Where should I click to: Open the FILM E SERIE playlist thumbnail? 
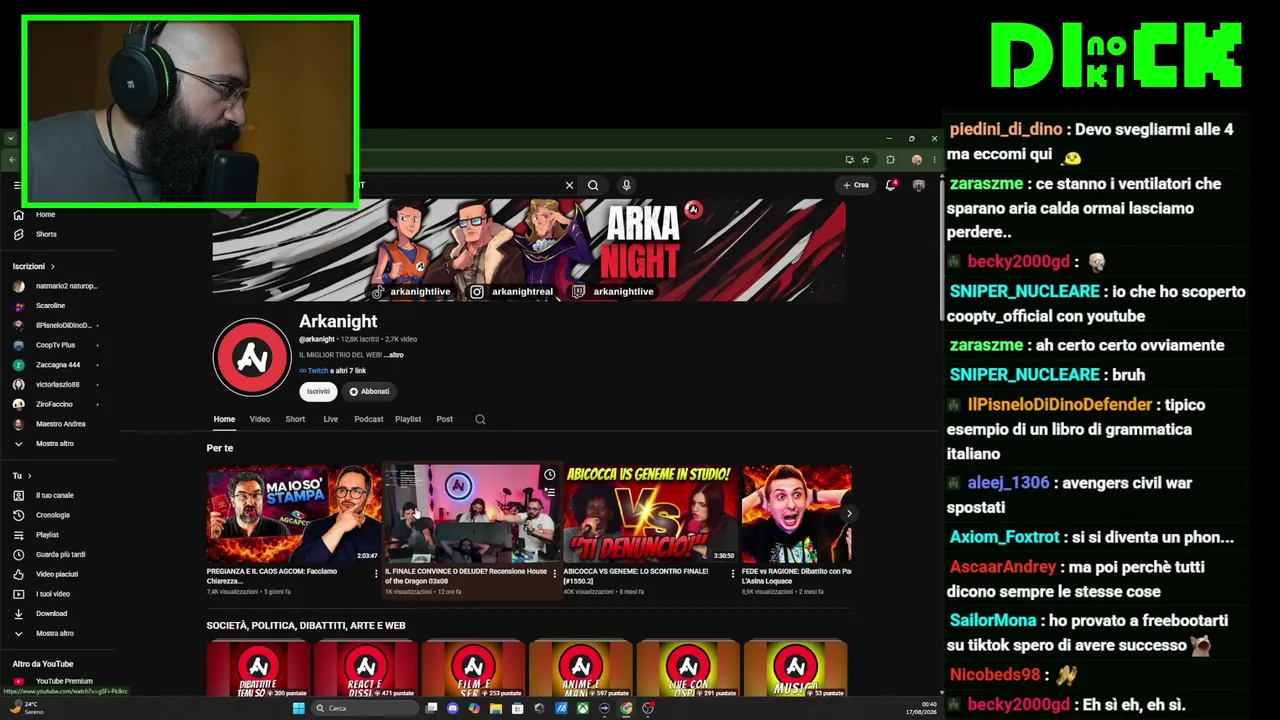tap(473, 669)
